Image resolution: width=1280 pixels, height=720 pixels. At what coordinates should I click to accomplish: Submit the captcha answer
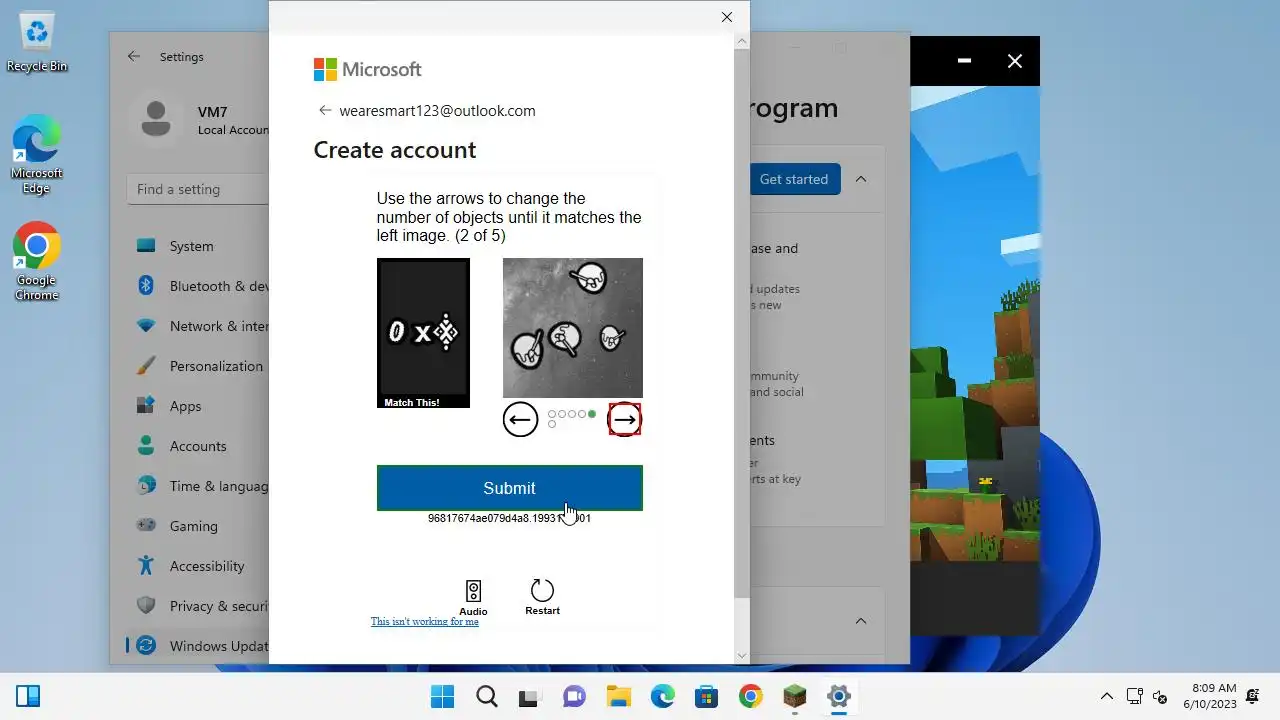pyautogui.click(x=510, y=488)
